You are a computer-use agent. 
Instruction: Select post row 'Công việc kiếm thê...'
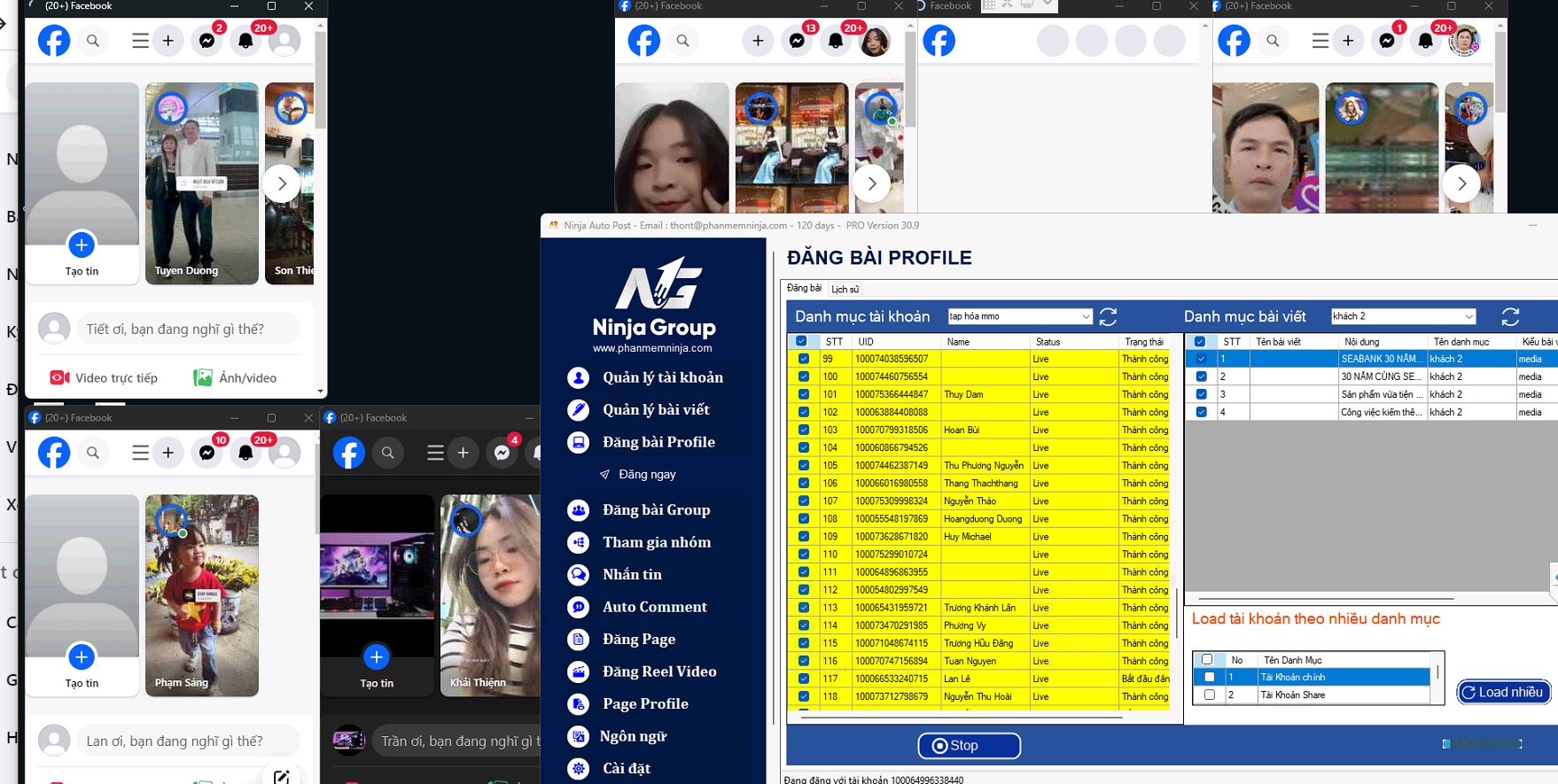pos(1382,412)
